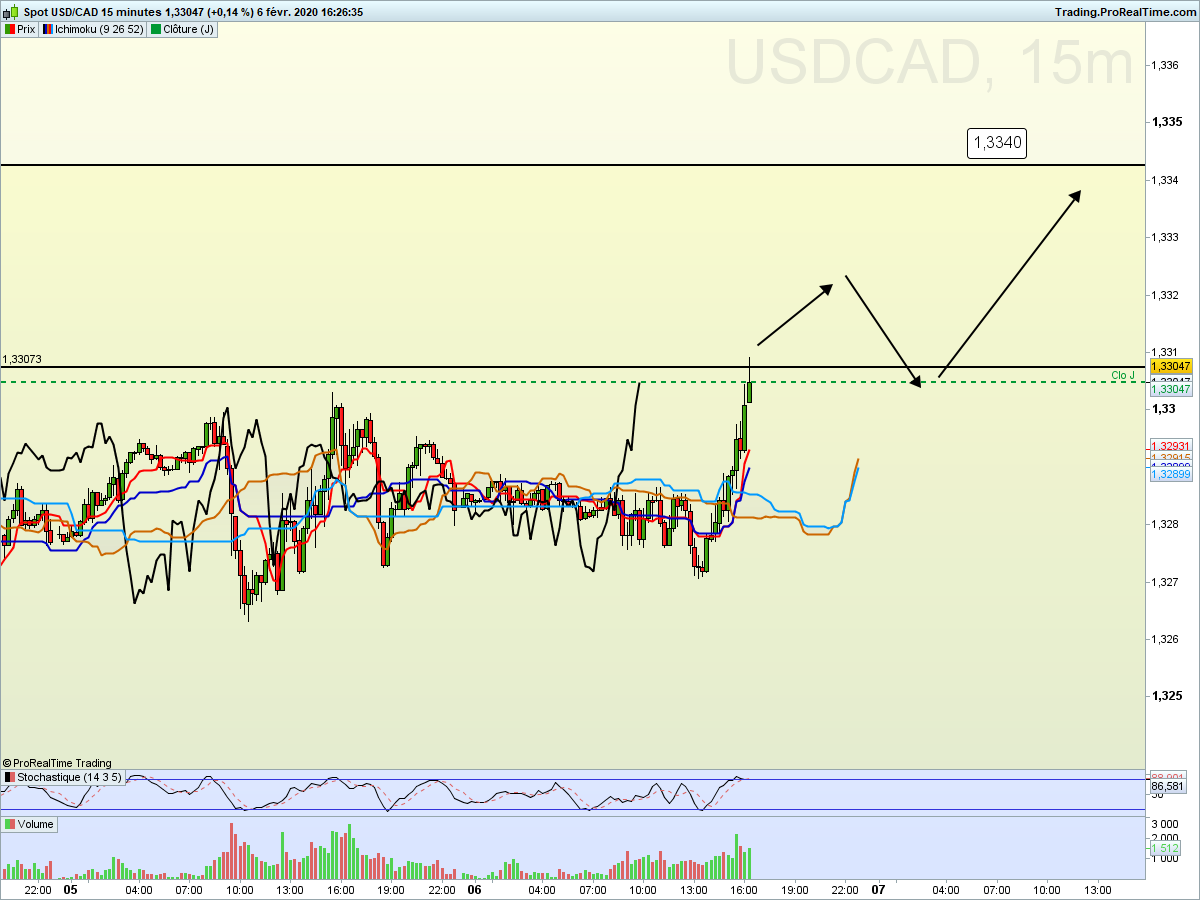Click the black-red icon of the Stochastique legend
The width and height of the screenshot is (1200, 900).
(10, 777)
